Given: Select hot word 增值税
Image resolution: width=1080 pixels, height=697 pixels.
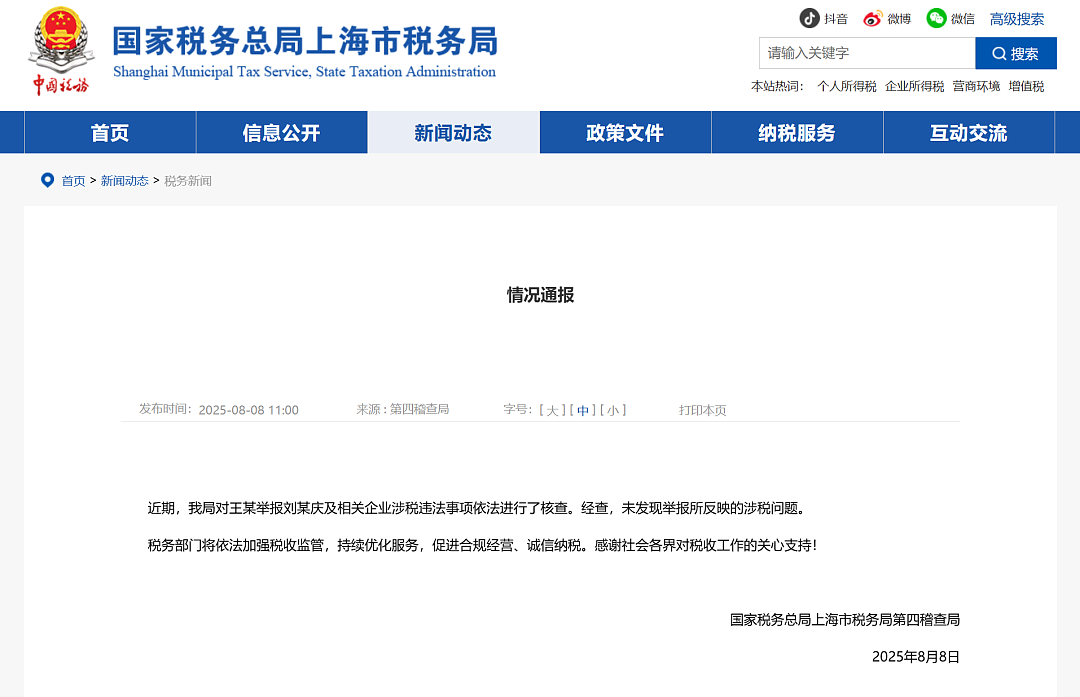Looking at the screenshot, I should coord(1026,86).
